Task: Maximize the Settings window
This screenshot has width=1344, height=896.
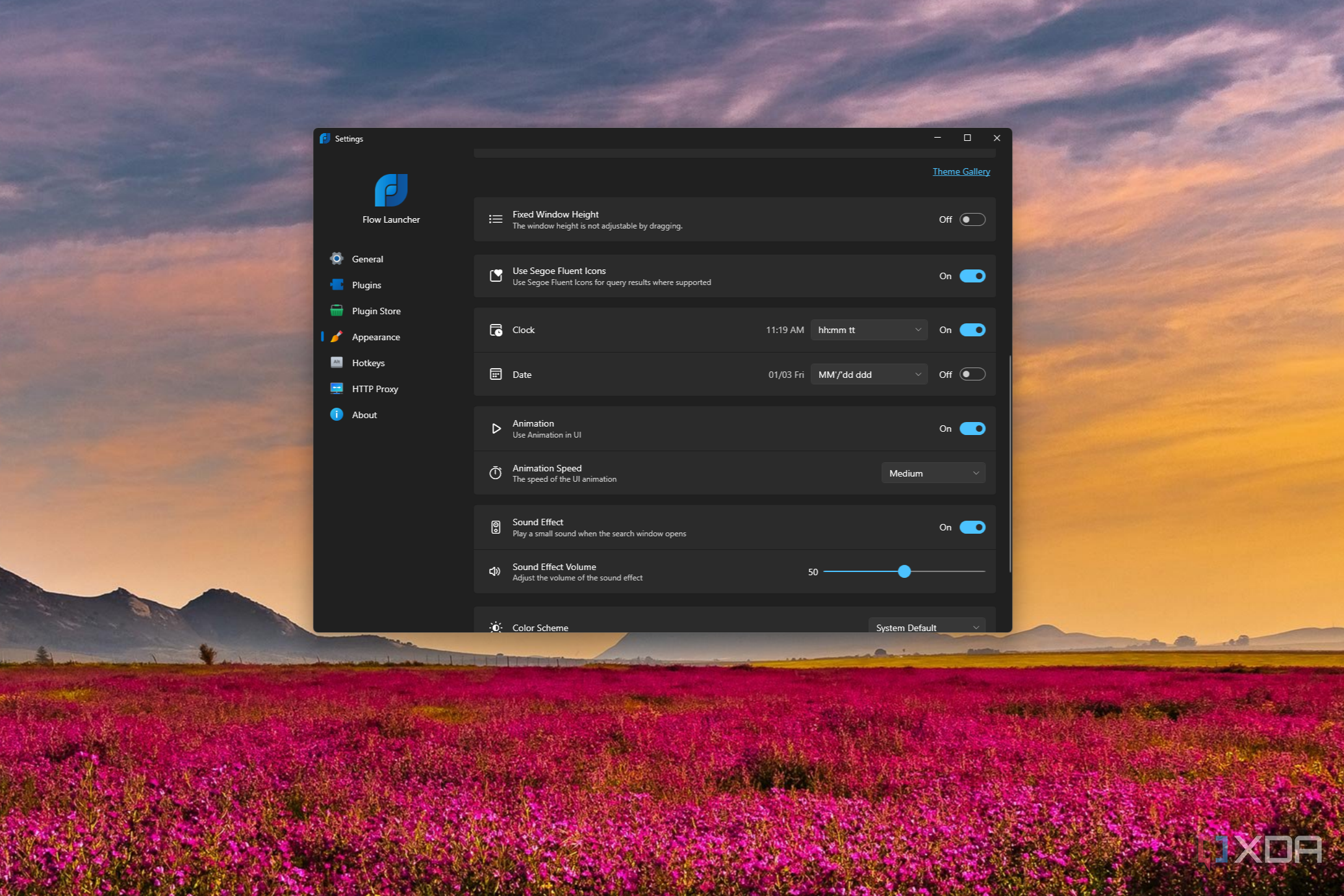Action: tap(967, 138)
